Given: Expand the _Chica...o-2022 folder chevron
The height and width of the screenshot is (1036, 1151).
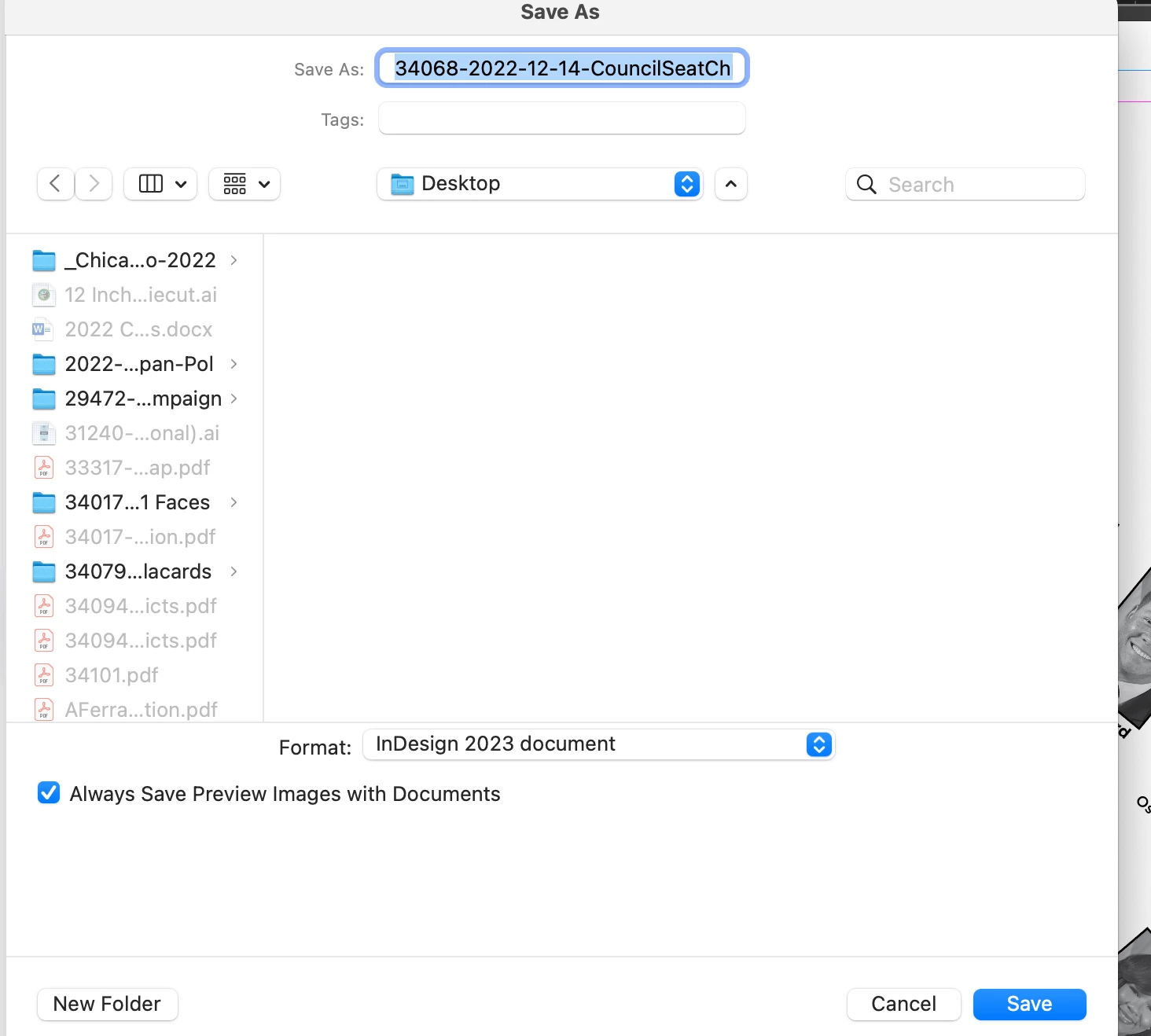Looking at the screenshot, I should 234,260.
